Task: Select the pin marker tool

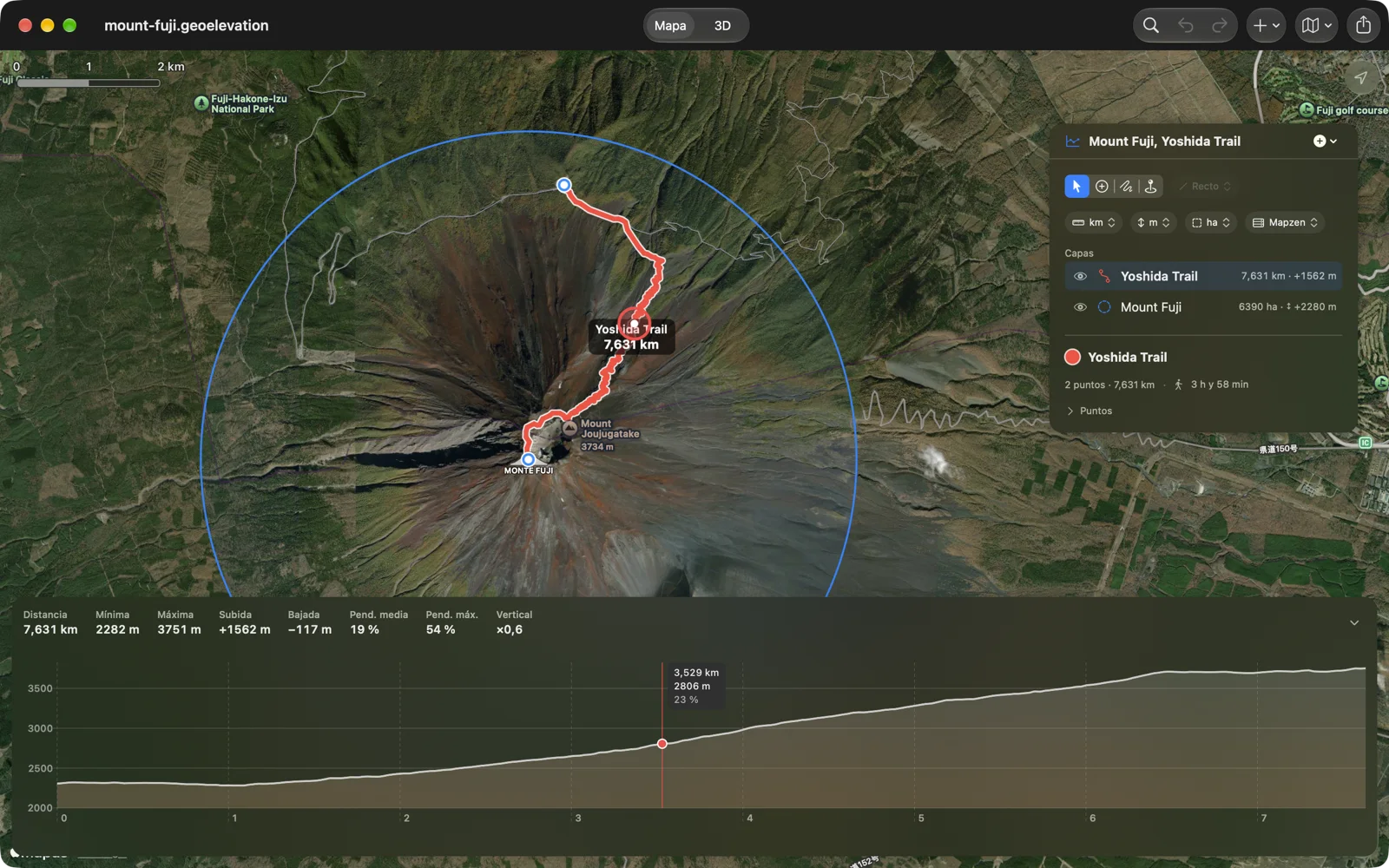Action: click(x=1150, y=186)
